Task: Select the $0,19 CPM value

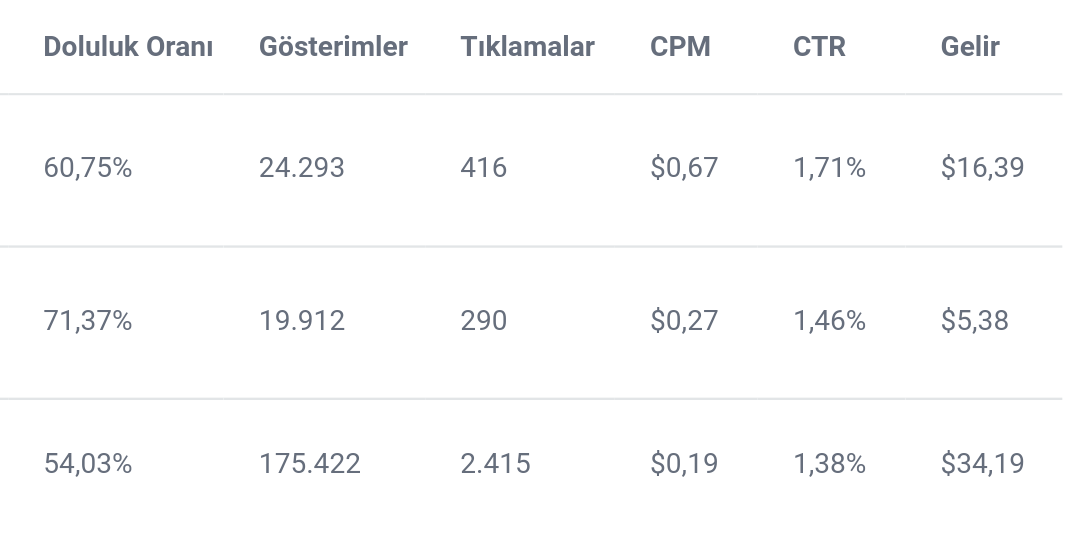Action: point(684,464)
